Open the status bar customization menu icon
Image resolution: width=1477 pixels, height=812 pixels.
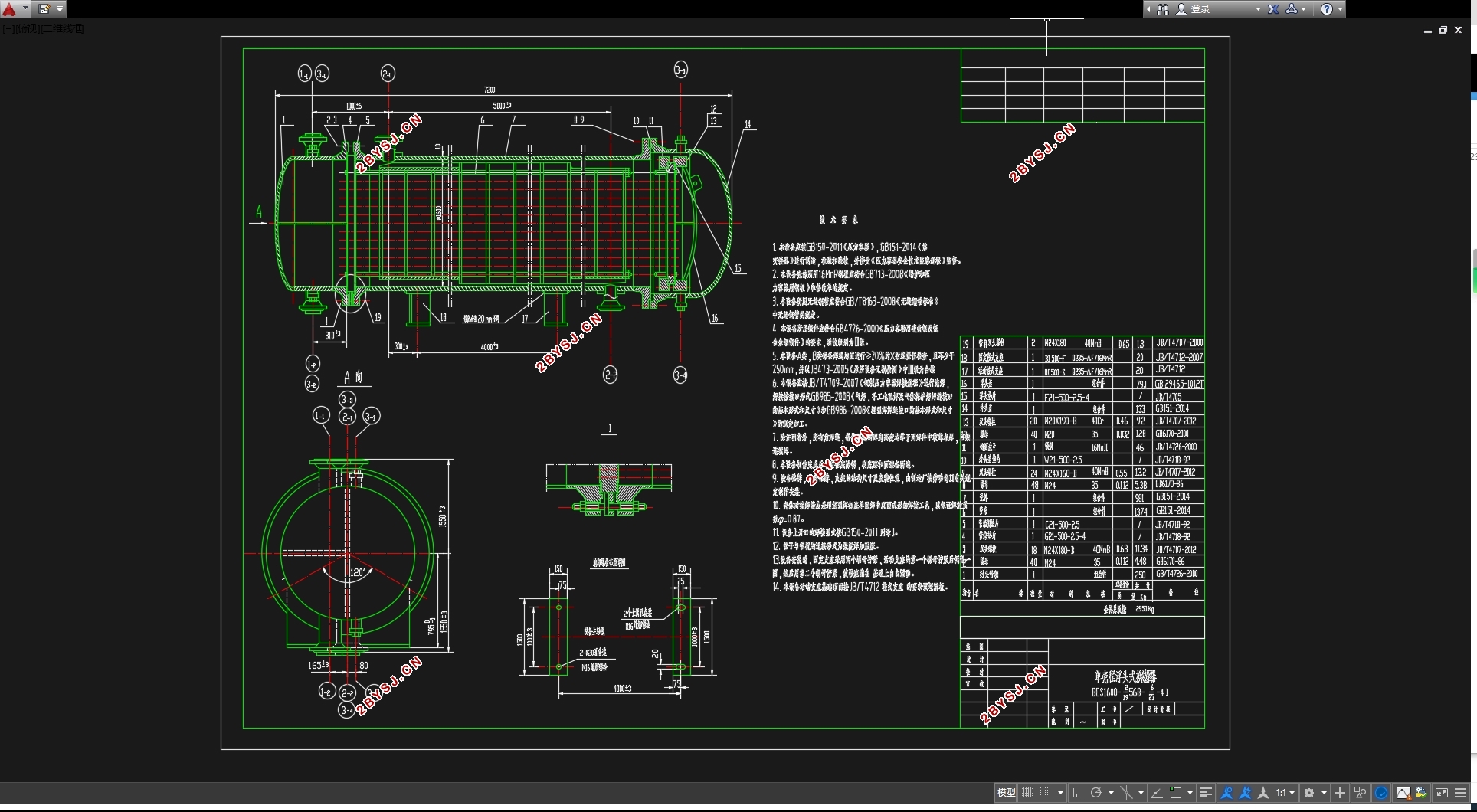(1461, 793)
